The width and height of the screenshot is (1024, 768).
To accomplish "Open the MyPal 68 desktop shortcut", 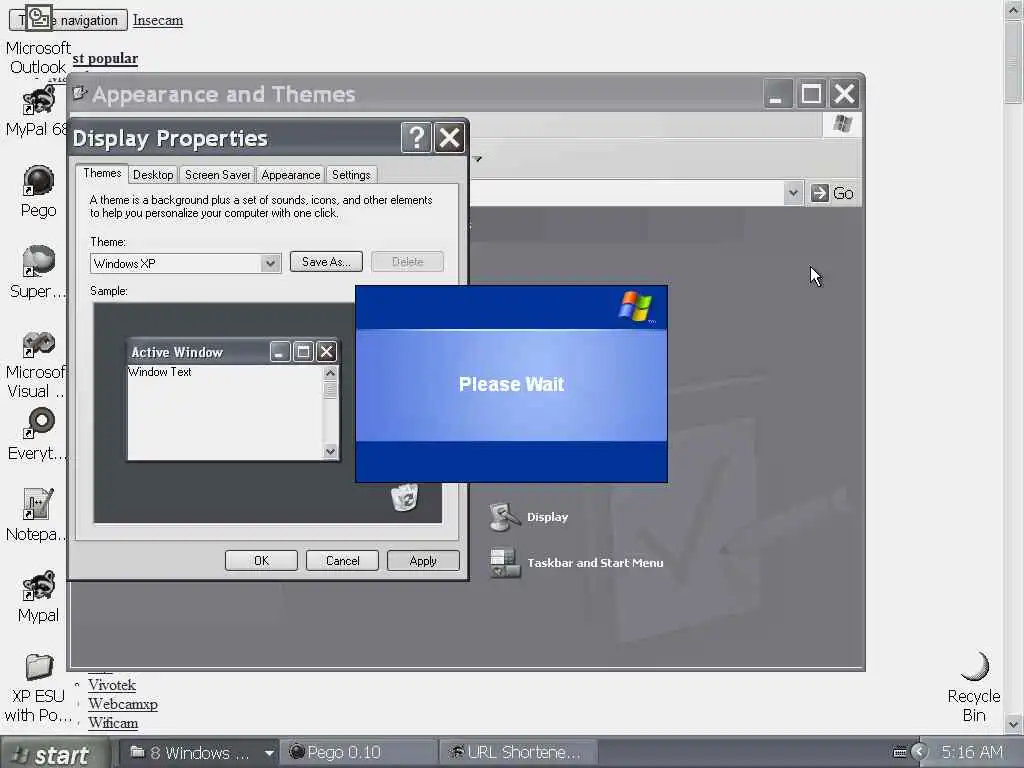I will pos(37,111).
